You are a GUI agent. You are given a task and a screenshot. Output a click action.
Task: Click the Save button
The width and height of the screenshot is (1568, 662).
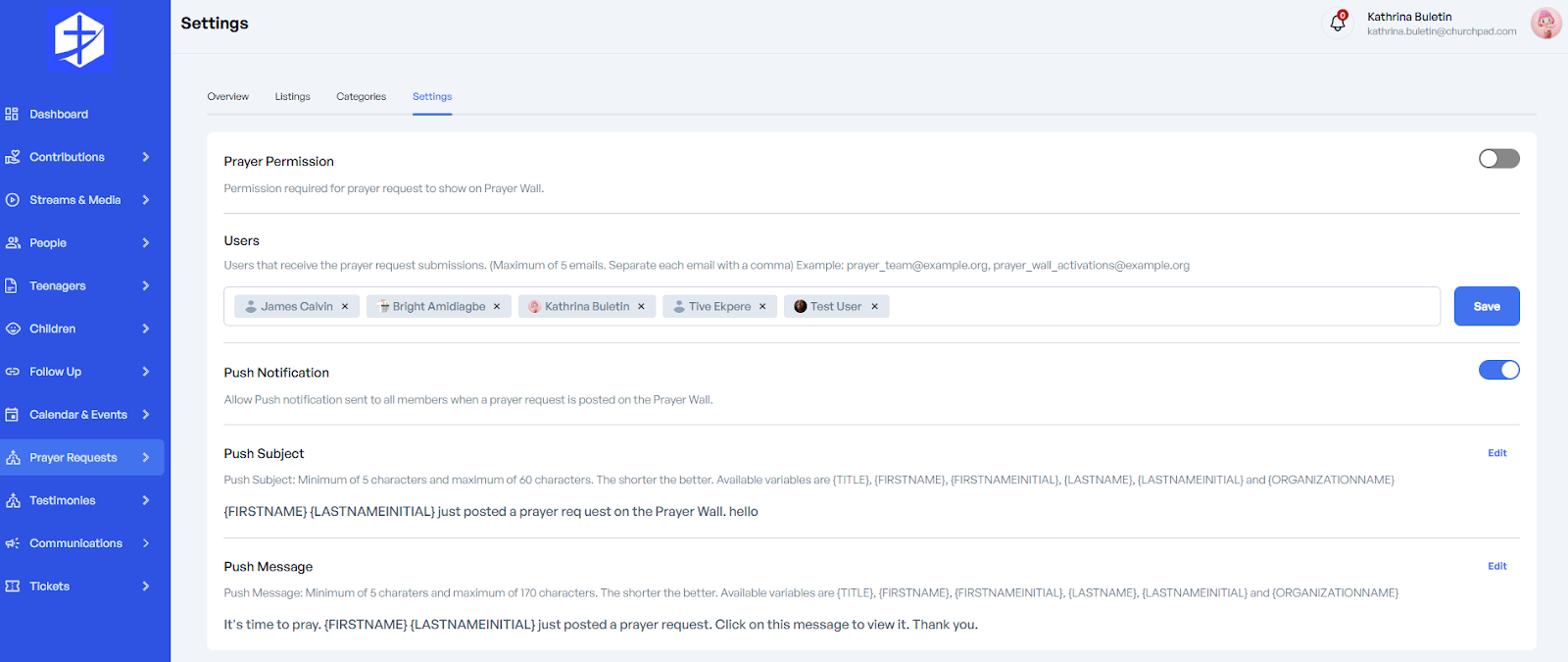[x=1486, y=306]
